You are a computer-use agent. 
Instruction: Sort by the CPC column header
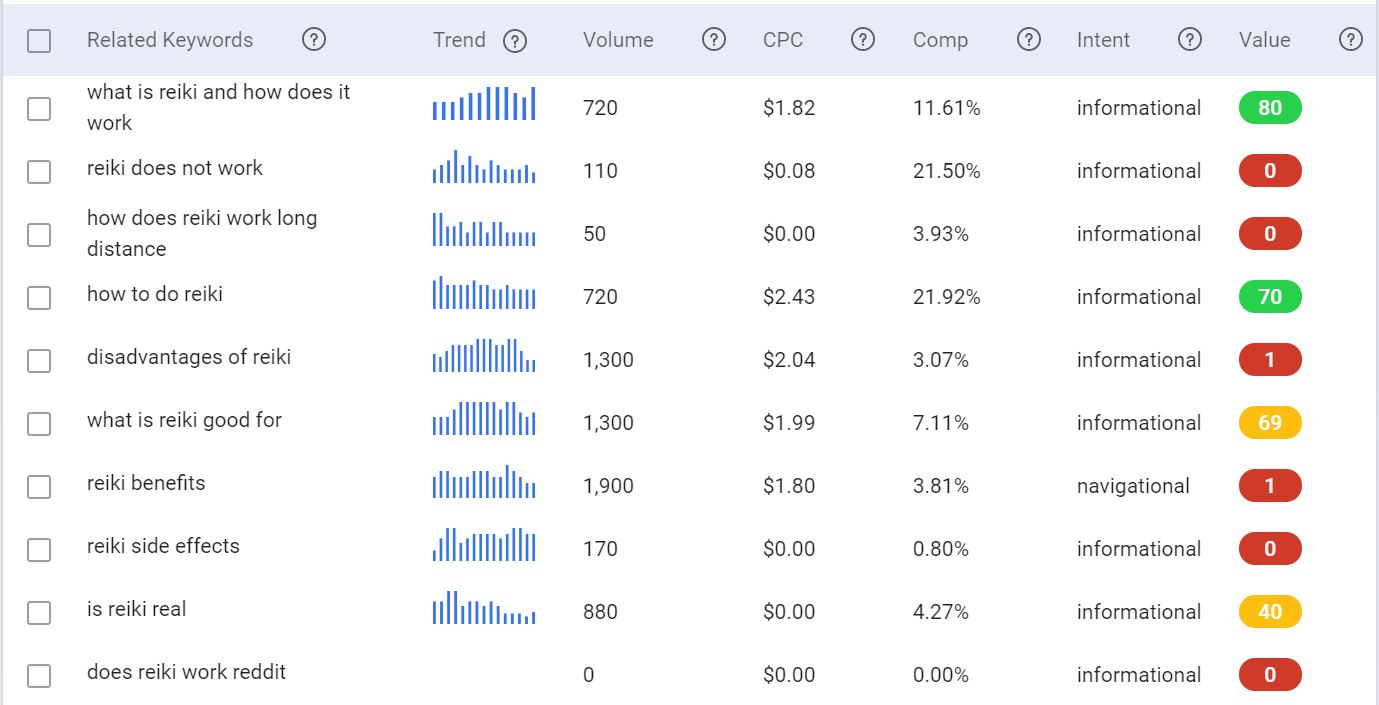pos(783,40)
